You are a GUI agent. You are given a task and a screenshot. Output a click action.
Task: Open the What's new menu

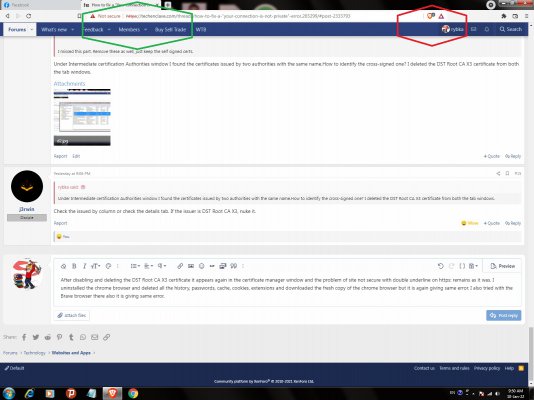click(54, 30)
